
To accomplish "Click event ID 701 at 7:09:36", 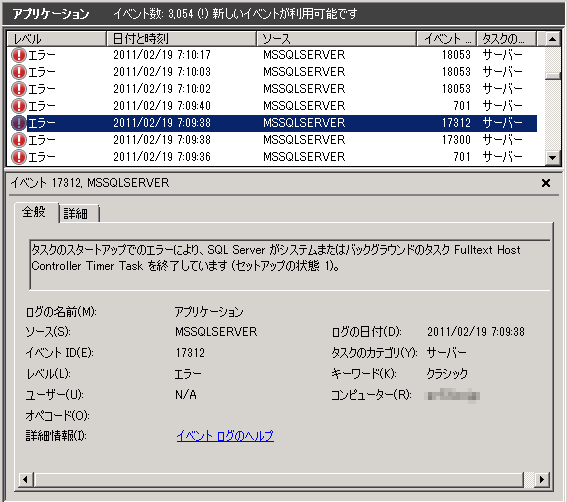I will tap(462, 157).
